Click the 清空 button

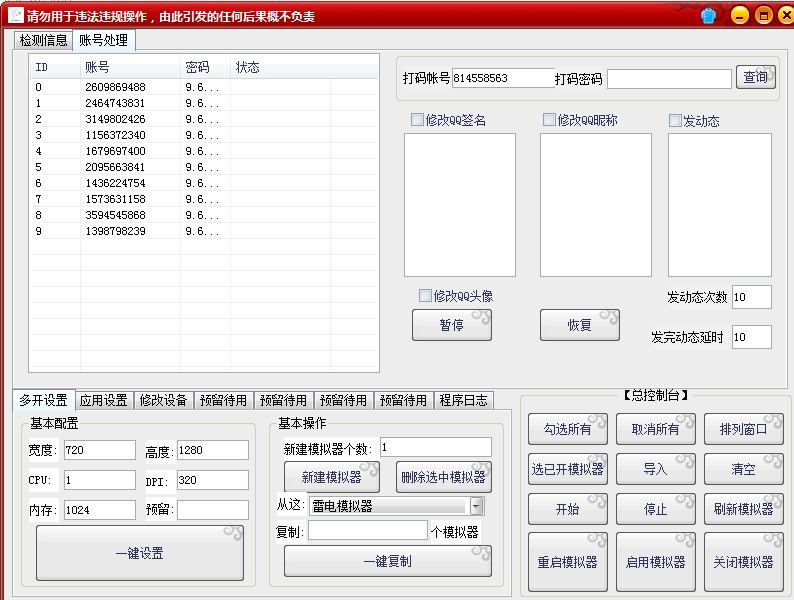coord(744,469)
